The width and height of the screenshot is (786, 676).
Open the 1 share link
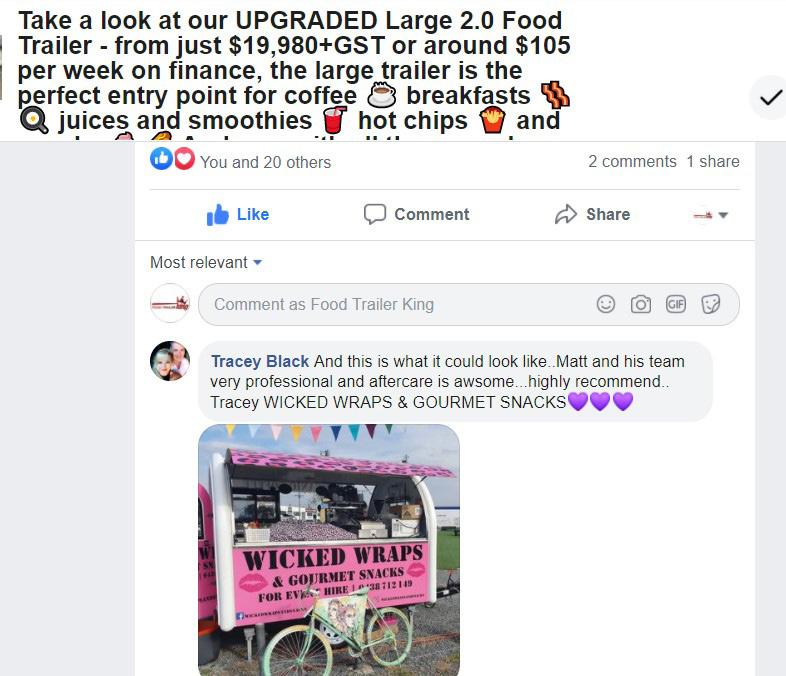coord(713,161)
